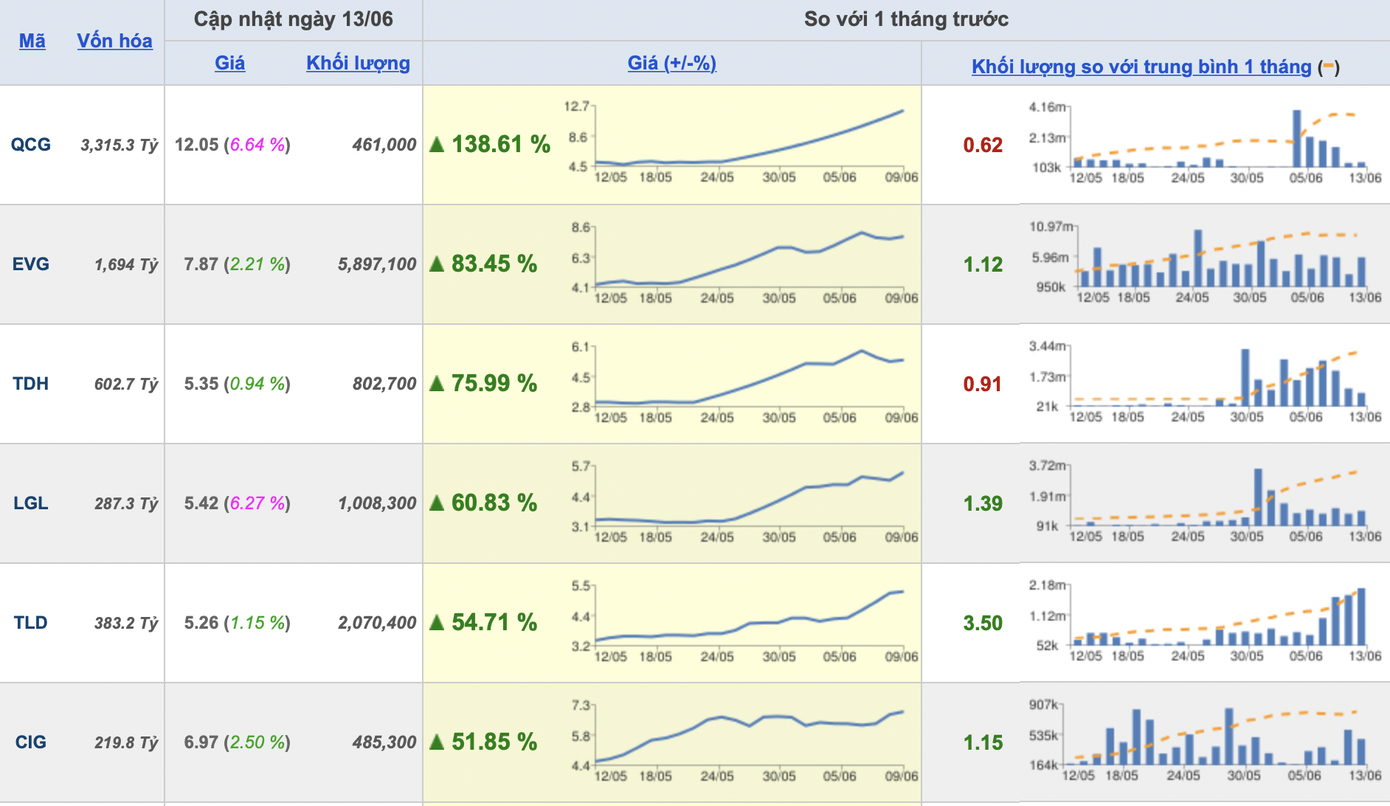Open the QCG stock ticker
The width and height of the screenshot is (1390, 806).
point(31,145)
